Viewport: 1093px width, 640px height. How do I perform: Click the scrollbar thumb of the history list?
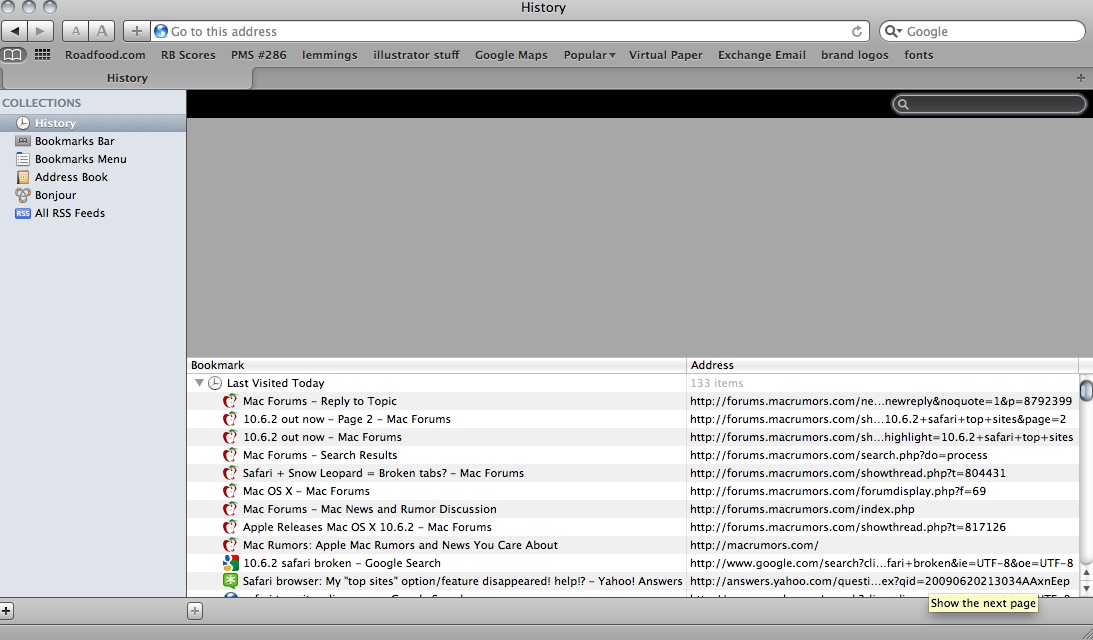click(1086, 389)
